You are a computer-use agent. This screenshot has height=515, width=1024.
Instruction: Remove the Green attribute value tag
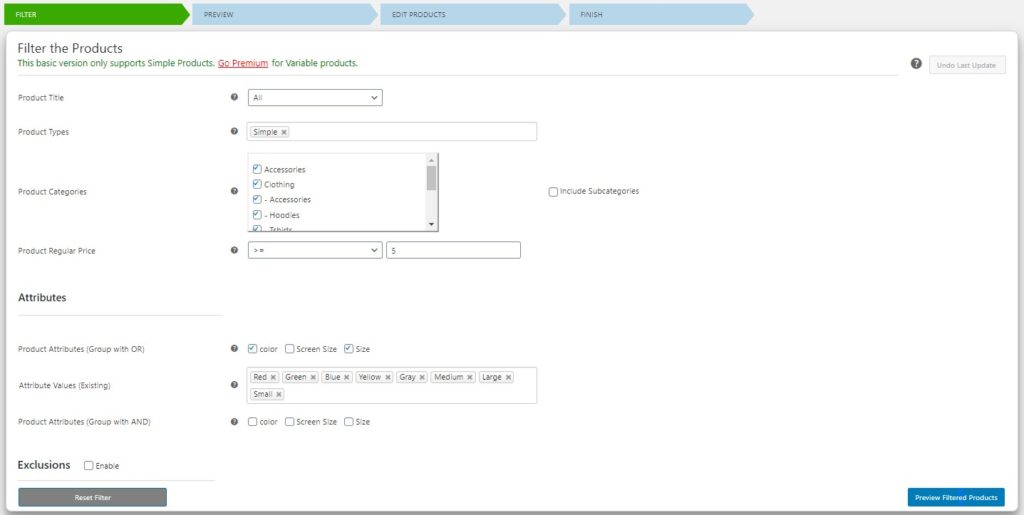[x=313, y=377]
